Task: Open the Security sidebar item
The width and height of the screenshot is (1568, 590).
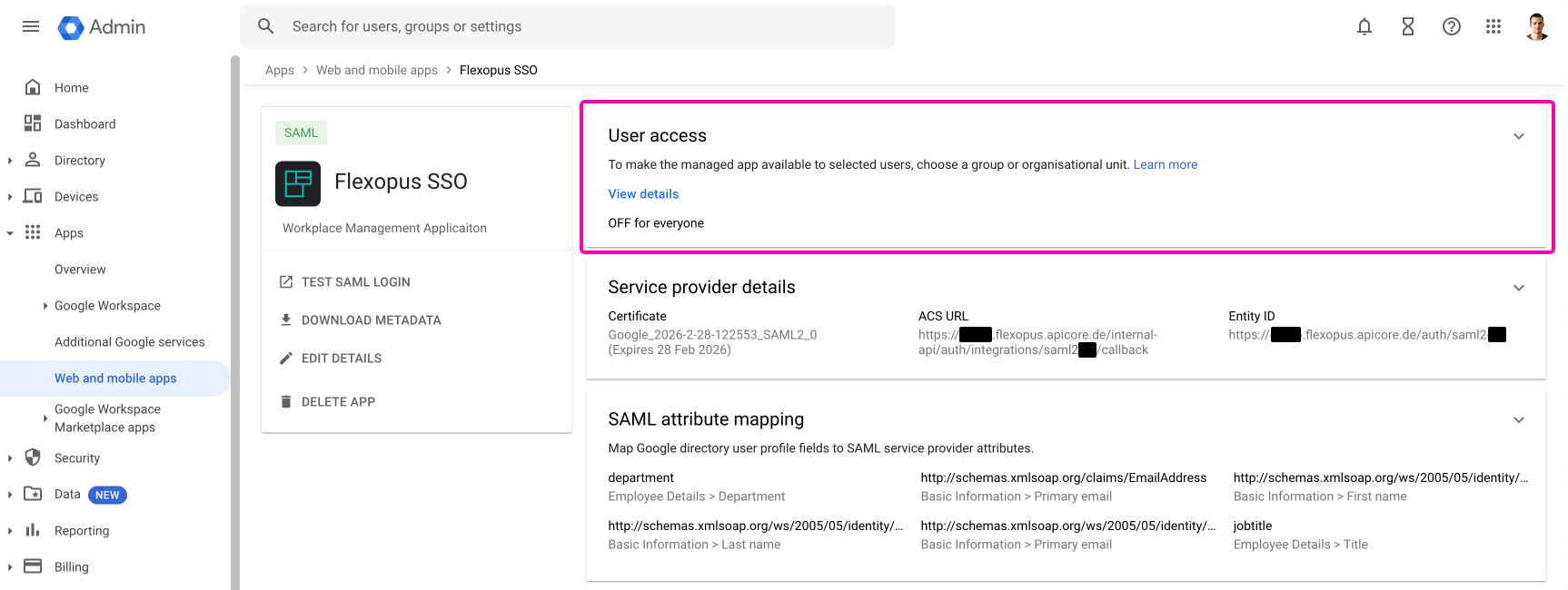Action: coord(77,458)
